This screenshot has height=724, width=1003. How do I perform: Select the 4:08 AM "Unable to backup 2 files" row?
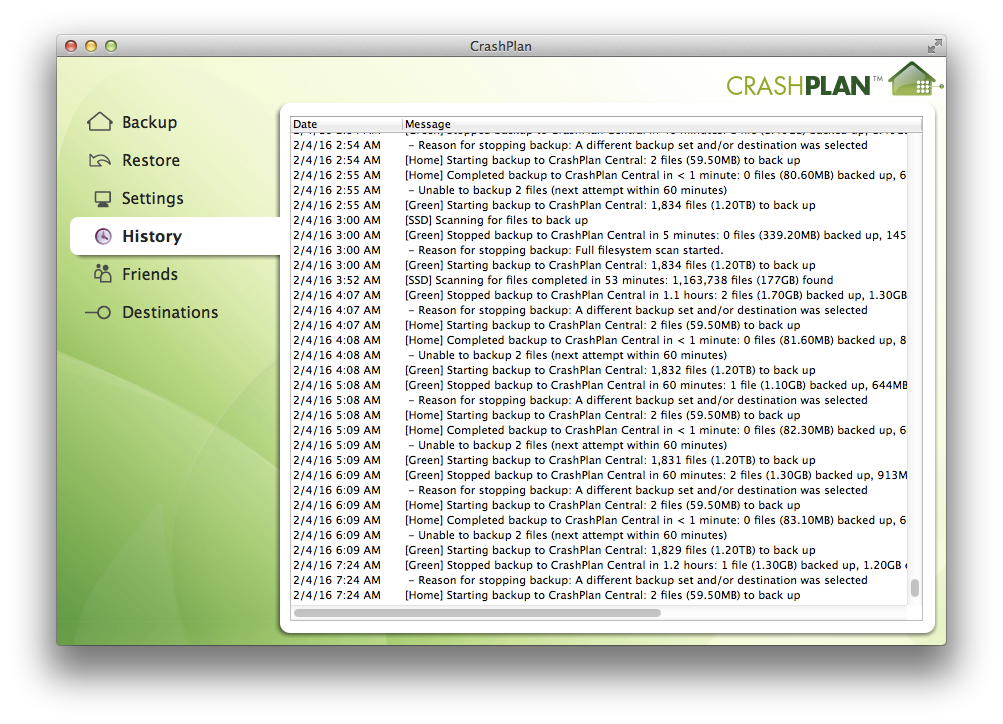[599, 355]
